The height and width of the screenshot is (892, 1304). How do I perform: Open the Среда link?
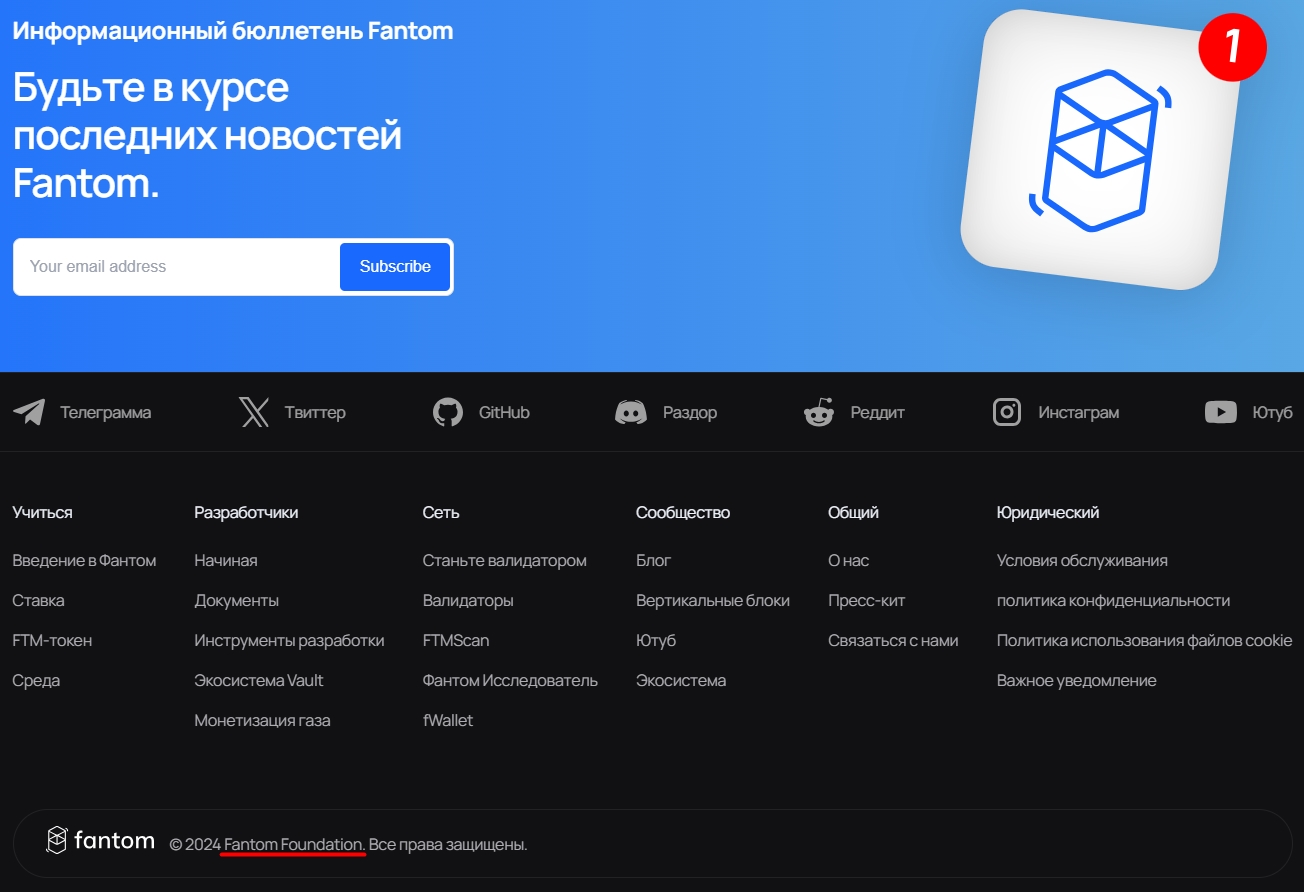click(x=36, y=681)
